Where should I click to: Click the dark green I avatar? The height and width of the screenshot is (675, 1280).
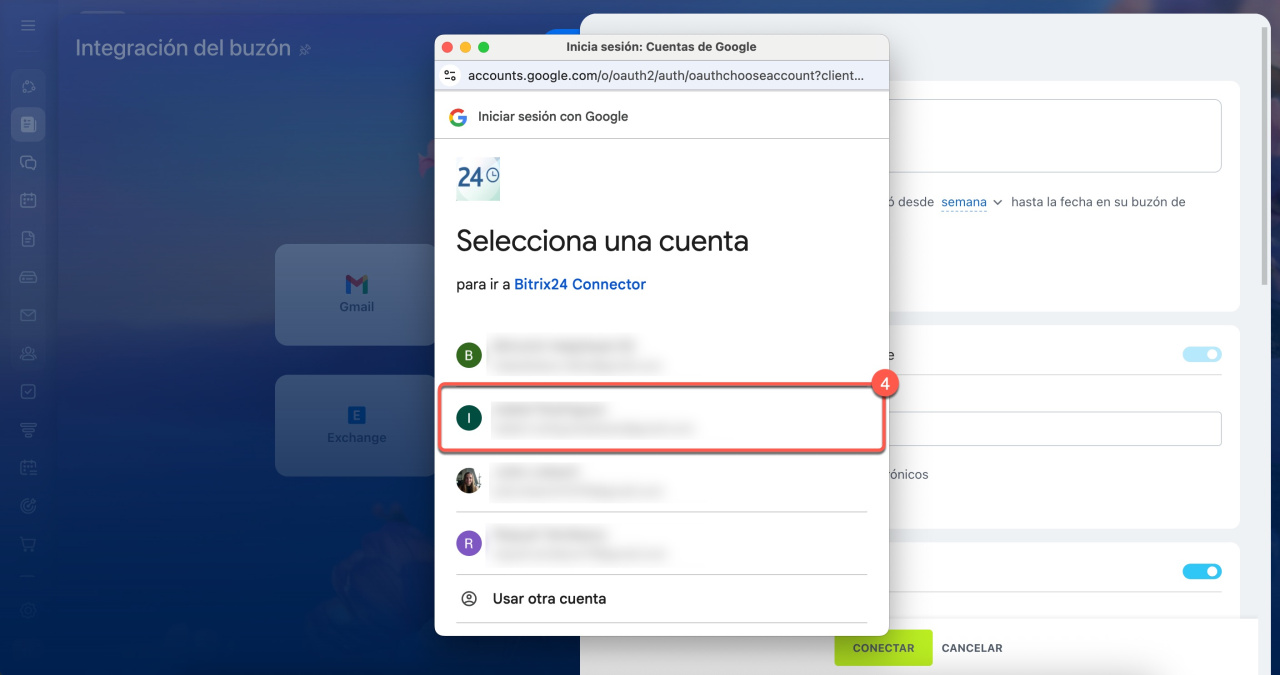[x=469, y=418]
